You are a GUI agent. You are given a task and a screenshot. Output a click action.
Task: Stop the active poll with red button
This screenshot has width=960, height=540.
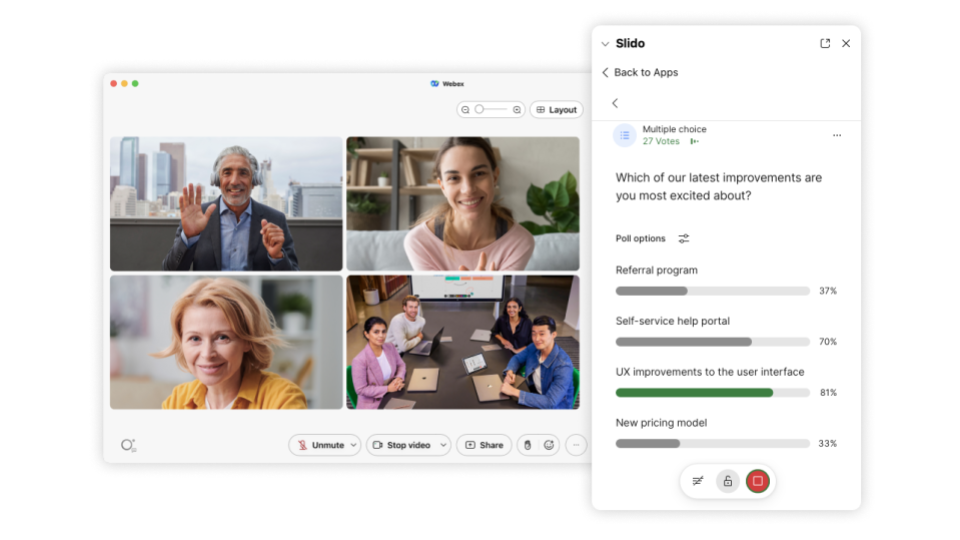(x=757, y=481)
